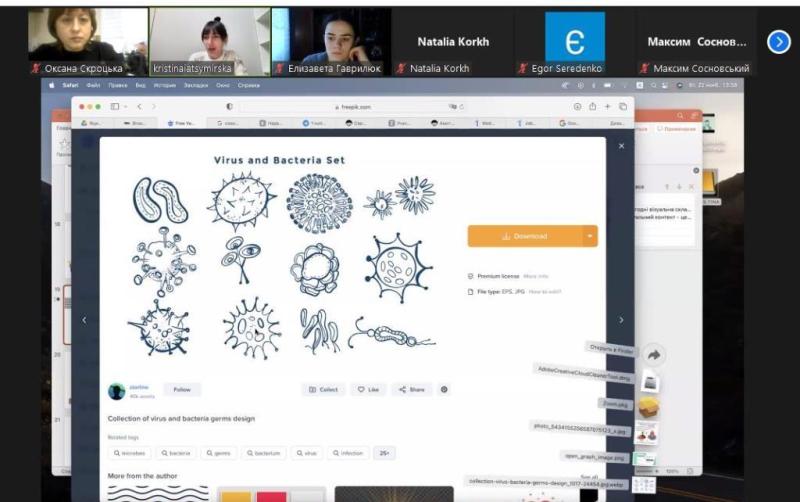Image resolution: width=800 pixels, height=502 pixels.
Task: Open open_graph_image.png in downloads stack
Action: (x=644, y=459)
